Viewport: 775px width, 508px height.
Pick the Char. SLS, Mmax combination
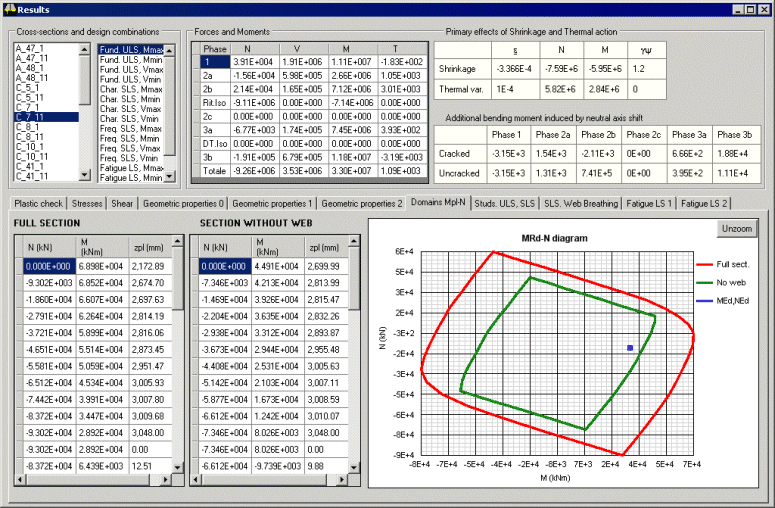131,89
